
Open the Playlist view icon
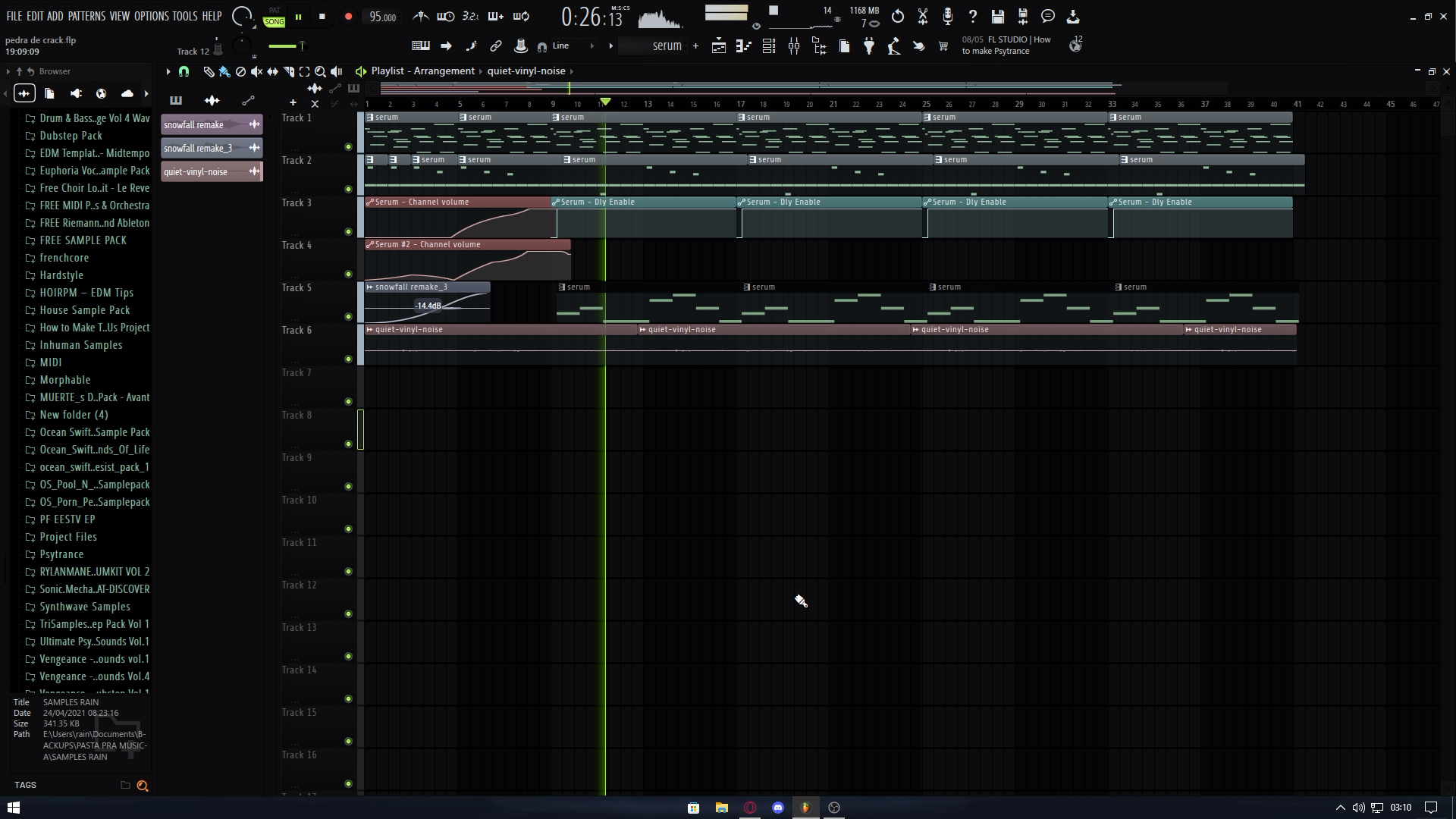click(x=719, y=46)
